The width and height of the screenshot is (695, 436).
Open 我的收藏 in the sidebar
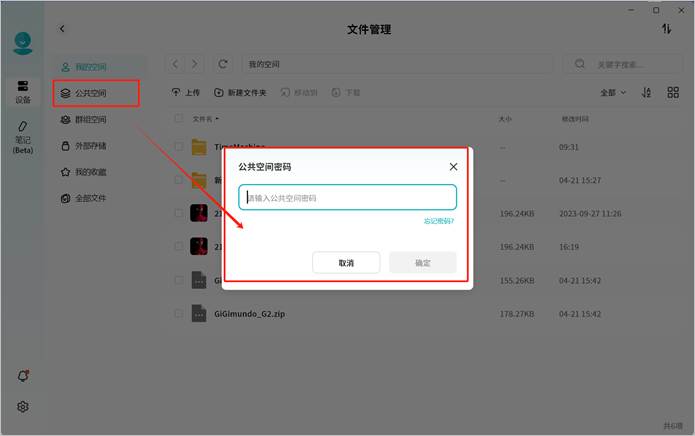[x=90, y=172]
